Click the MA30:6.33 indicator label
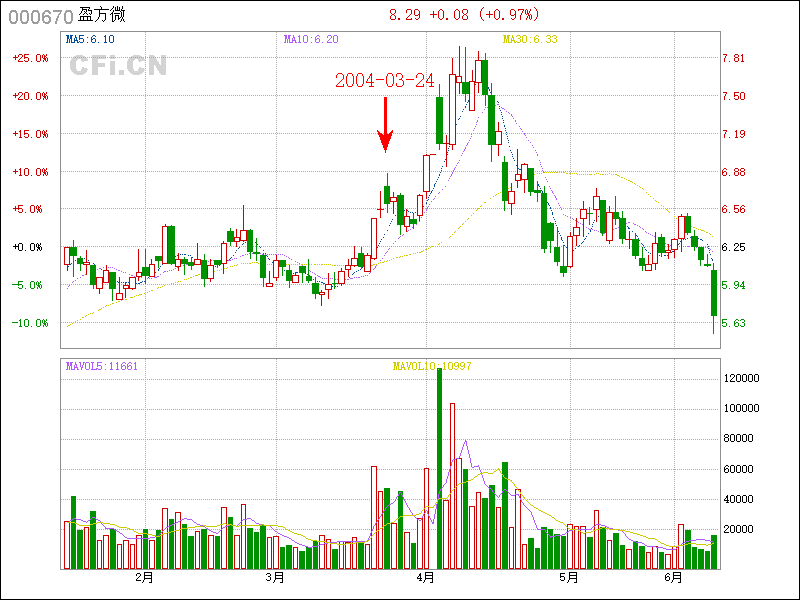Viewport: 800px width, 600px height. coord(529,39)
